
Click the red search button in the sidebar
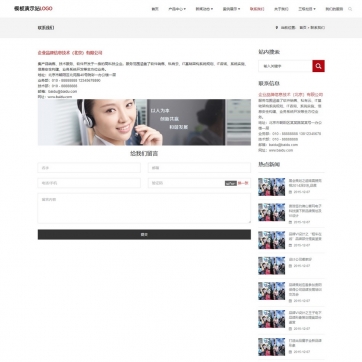(x=318, y=66)
